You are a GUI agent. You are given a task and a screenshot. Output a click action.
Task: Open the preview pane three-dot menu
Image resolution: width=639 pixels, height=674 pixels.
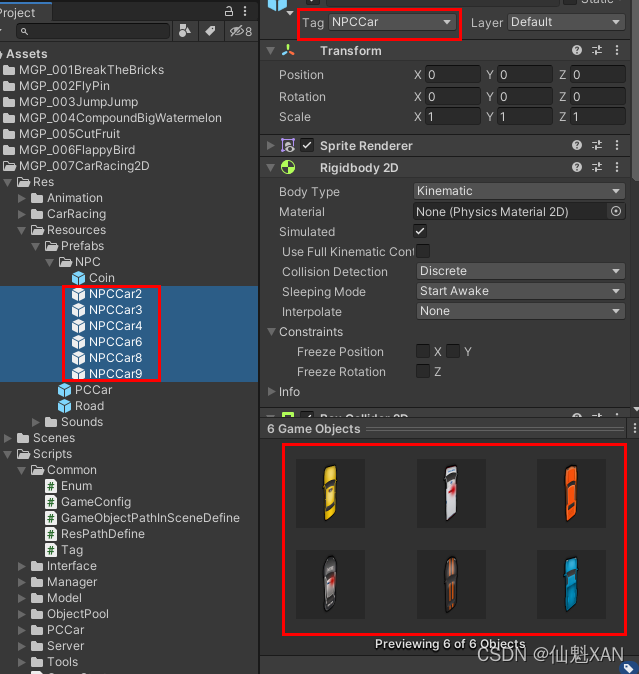(x=635, y=428)
